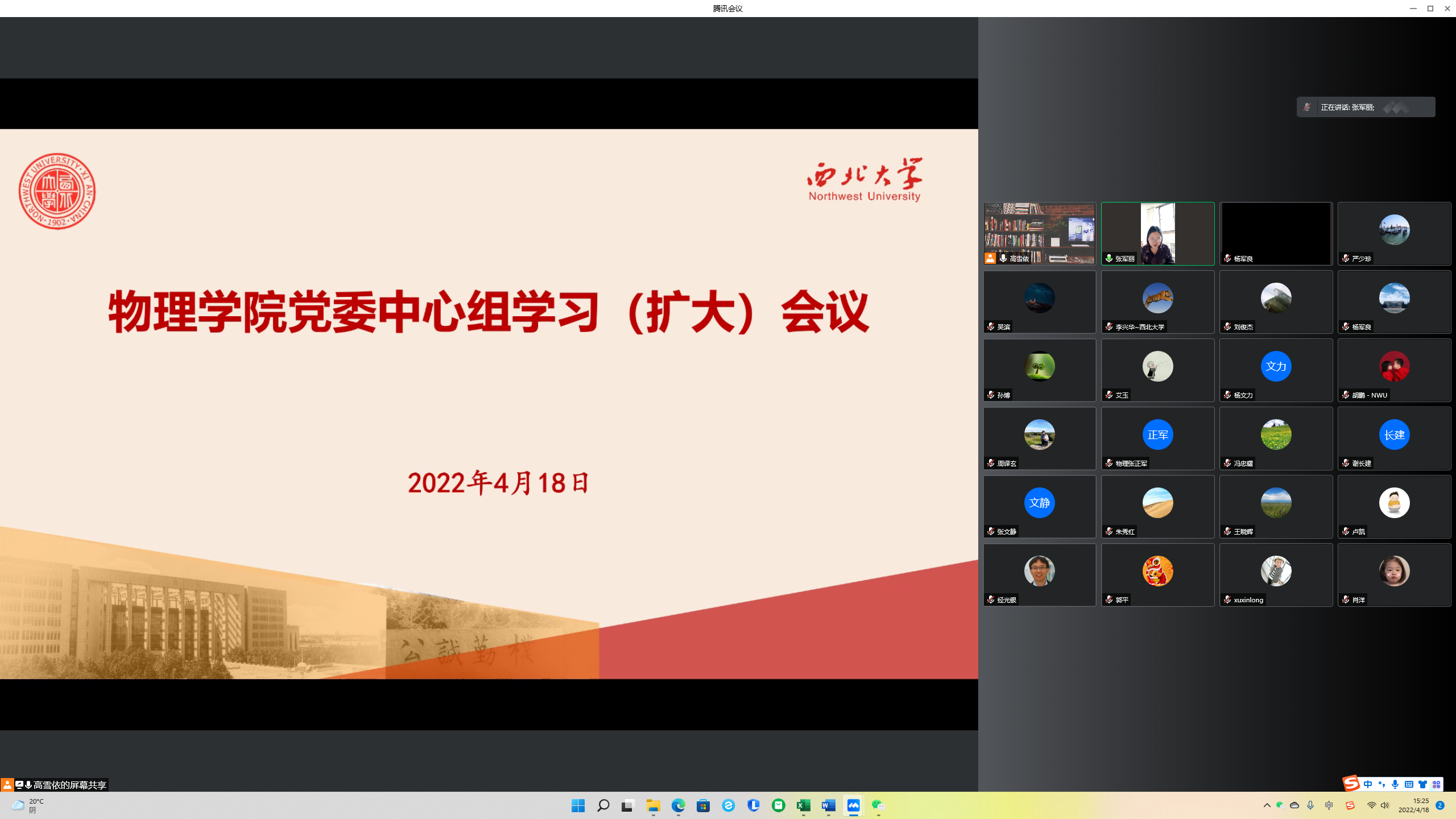The width and height of the screenshot is (1456, 819).
Task: Click Sogou toolbar voice input microphone
Action: pos(1395,784)
